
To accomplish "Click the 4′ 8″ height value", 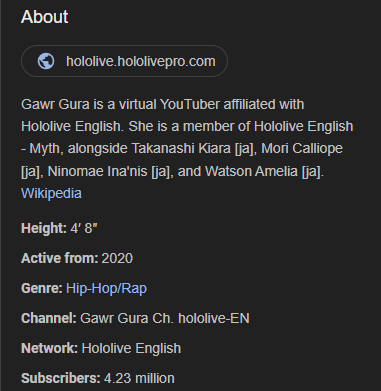I will [x=84, y=228].
